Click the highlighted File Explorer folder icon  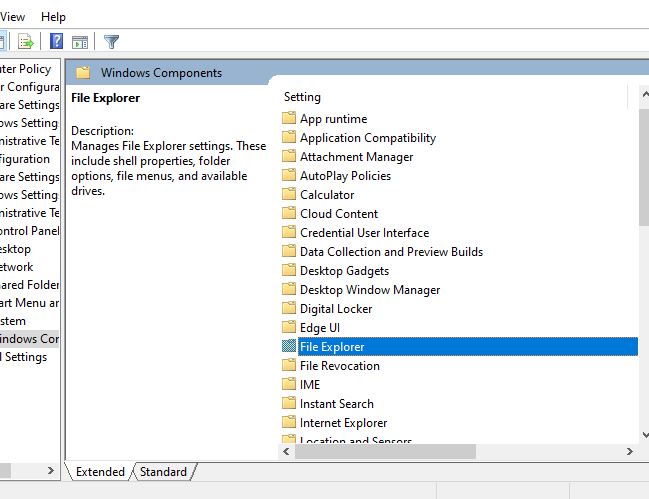(x=289, y=346)
